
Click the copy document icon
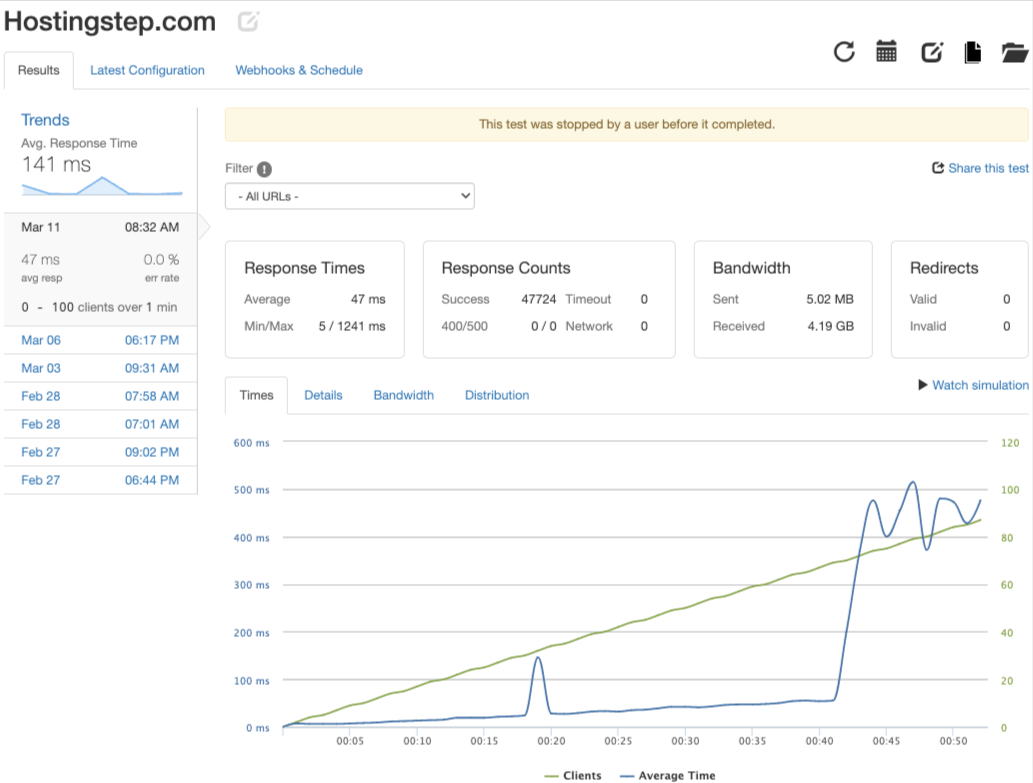pyautogui.click(x=972, y=52)
